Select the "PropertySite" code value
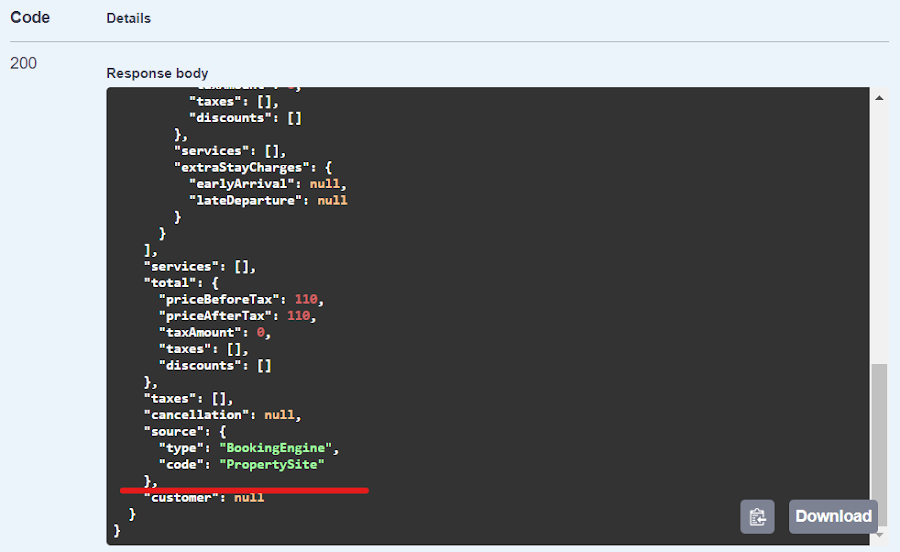The height and width of the screenshot is (552, 900). pyautogui.click(x=272, y=464)
